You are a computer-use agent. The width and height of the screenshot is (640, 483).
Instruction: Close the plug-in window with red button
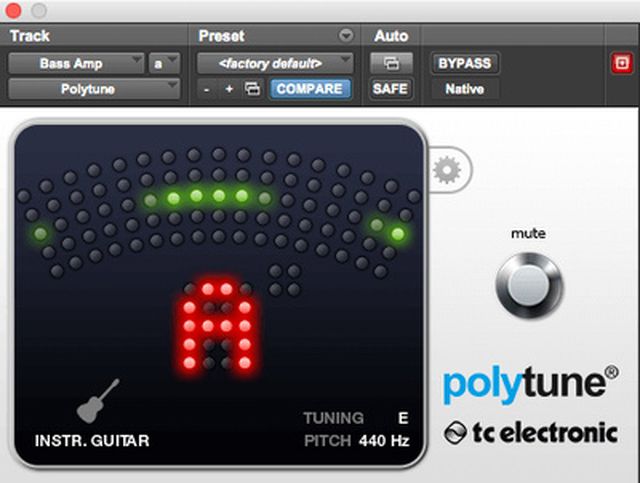coord(13,10)
